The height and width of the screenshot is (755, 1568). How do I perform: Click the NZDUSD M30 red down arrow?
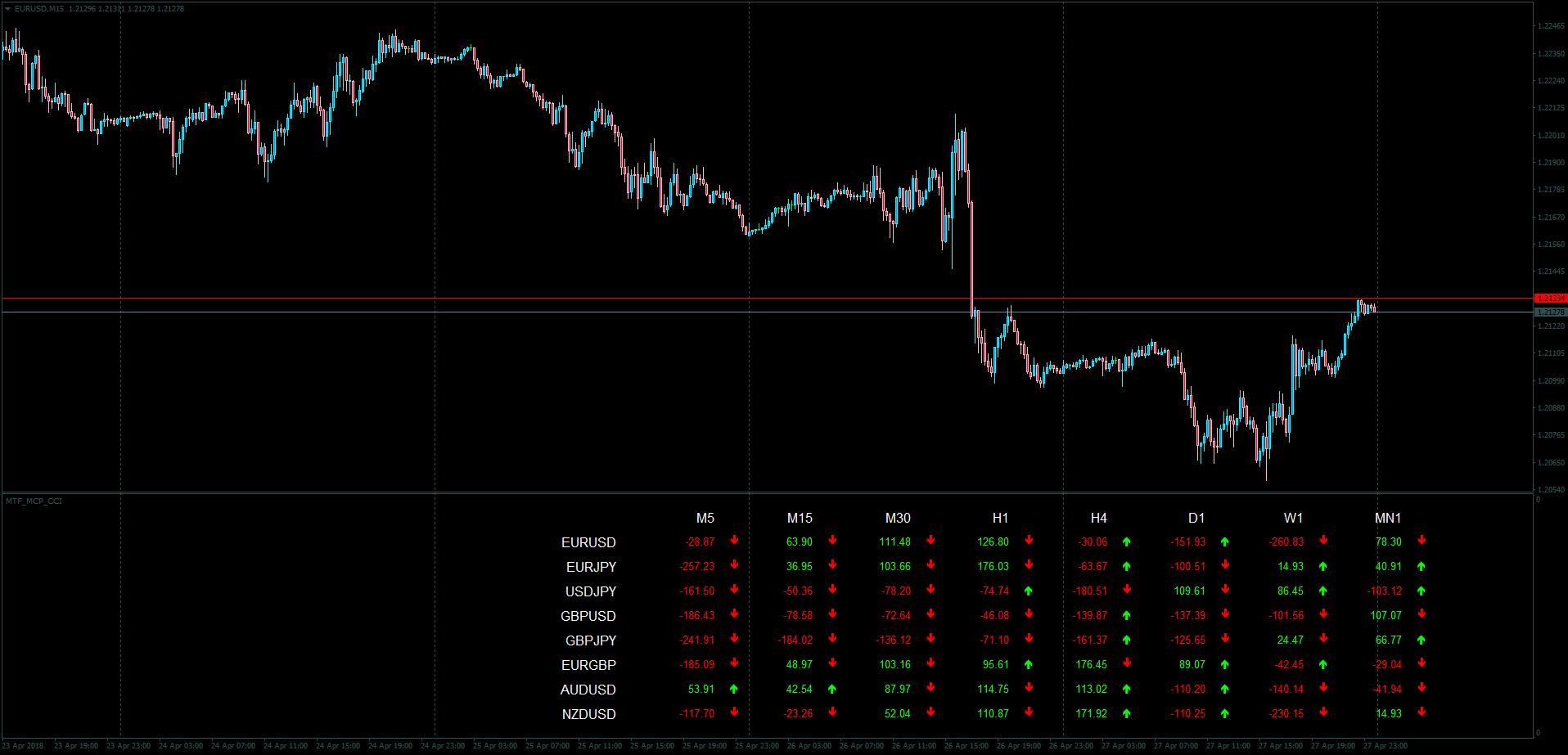pyautogui.click(x=930, y=712)
